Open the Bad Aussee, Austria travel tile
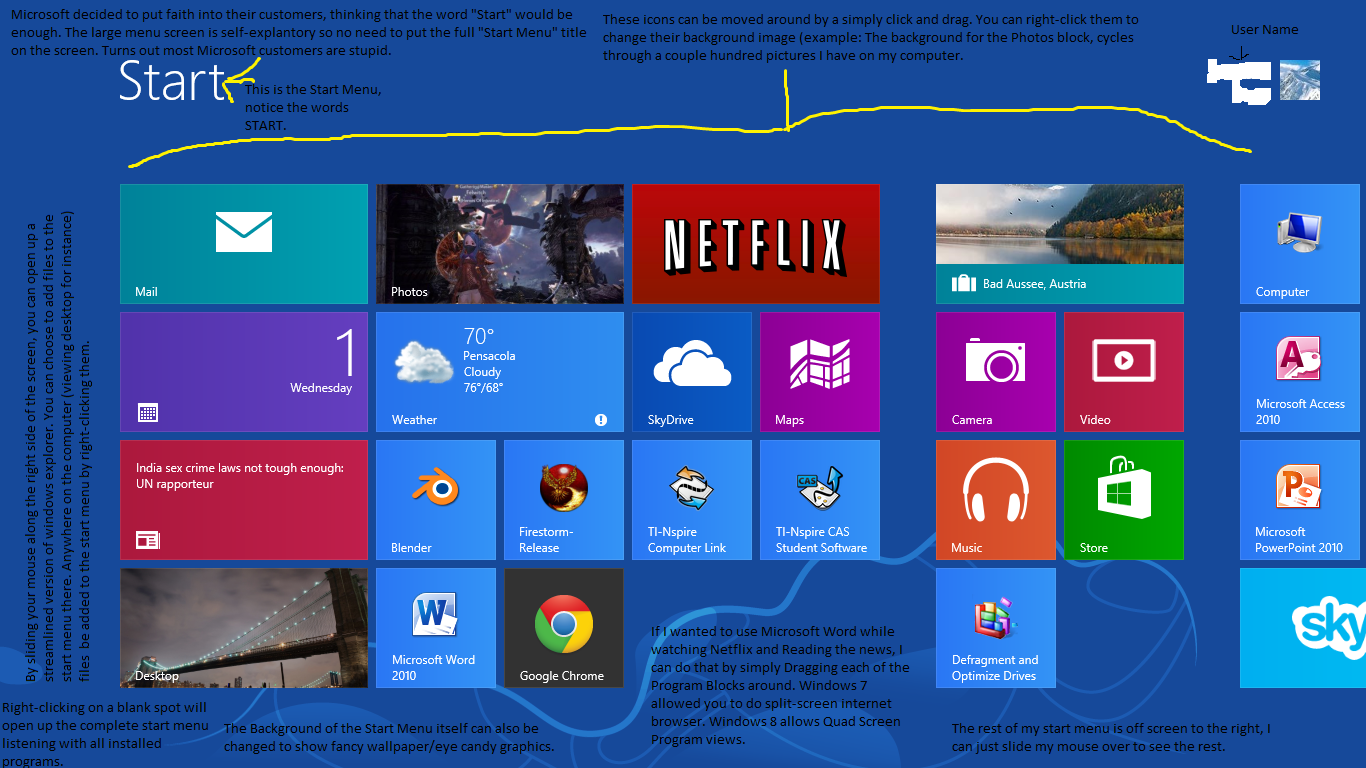Screen dimensions: 1366x768 (1060, 244)
